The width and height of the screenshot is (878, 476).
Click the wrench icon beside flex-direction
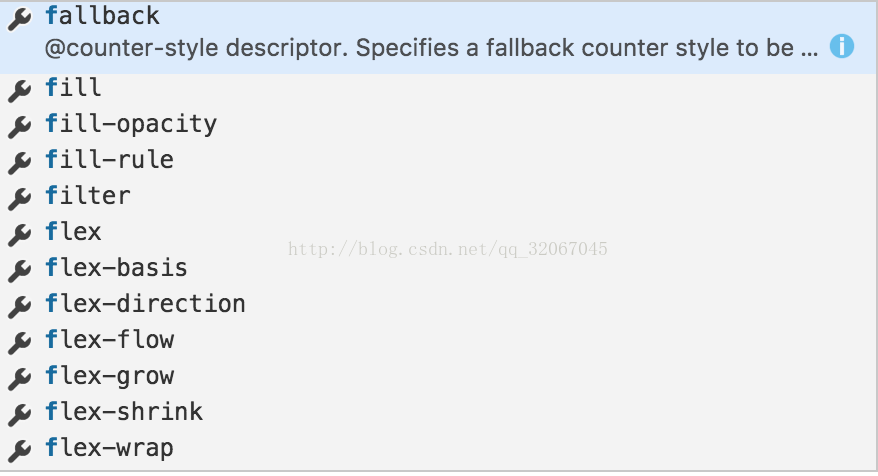pos(20,306)
